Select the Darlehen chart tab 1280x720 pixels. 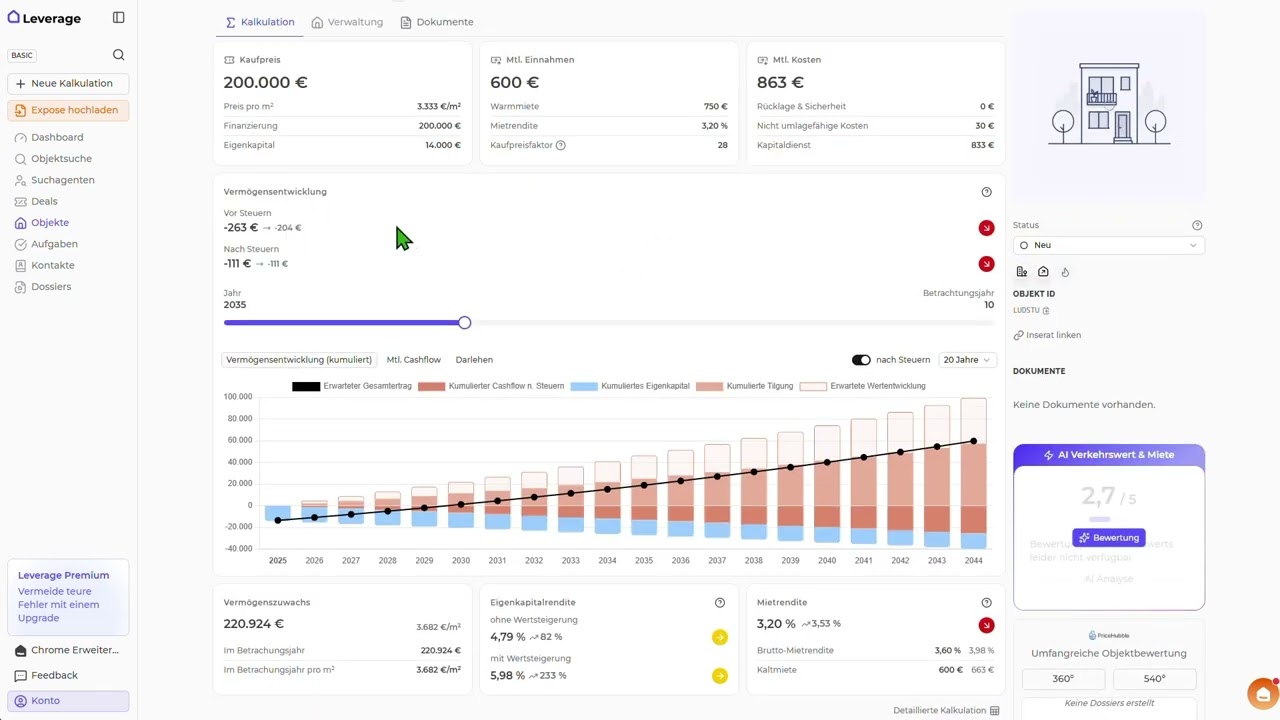(474, 360)
